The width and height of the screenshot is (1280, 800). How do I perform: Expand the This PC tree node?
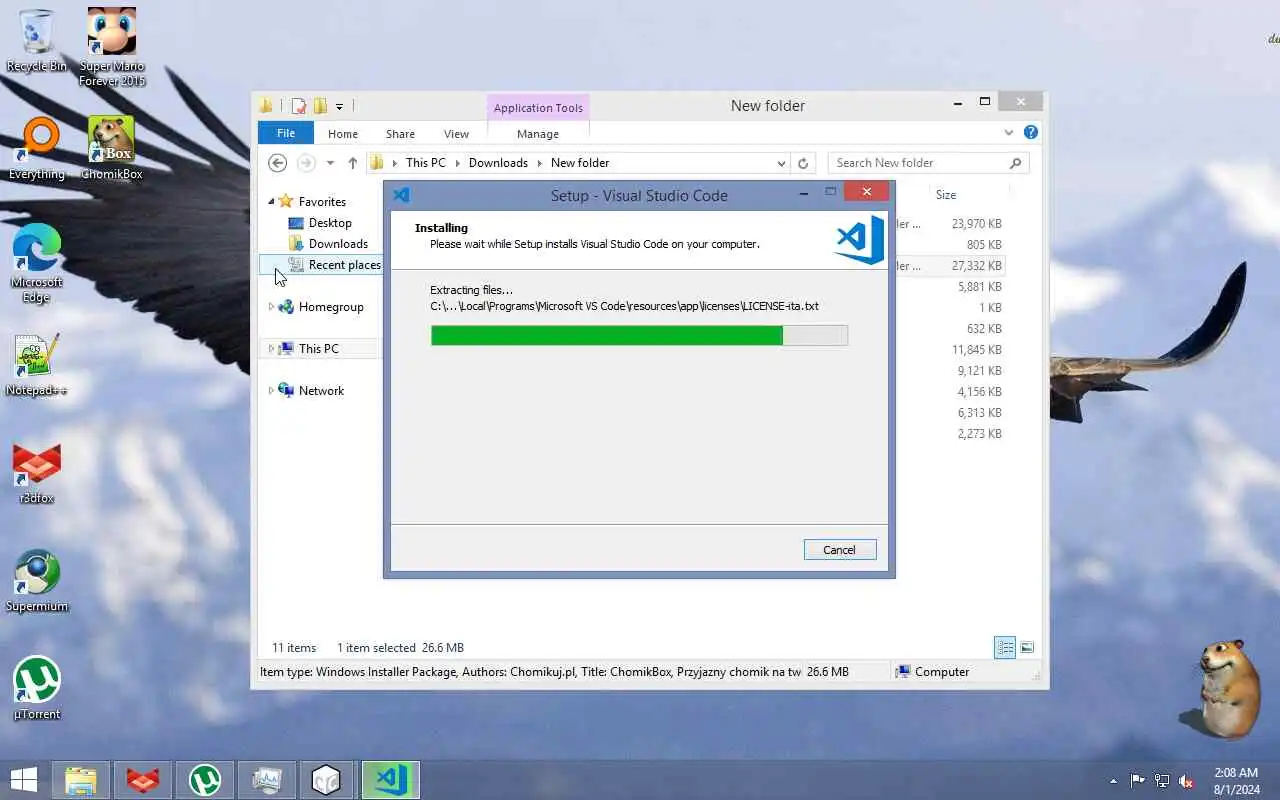point(271,349)
